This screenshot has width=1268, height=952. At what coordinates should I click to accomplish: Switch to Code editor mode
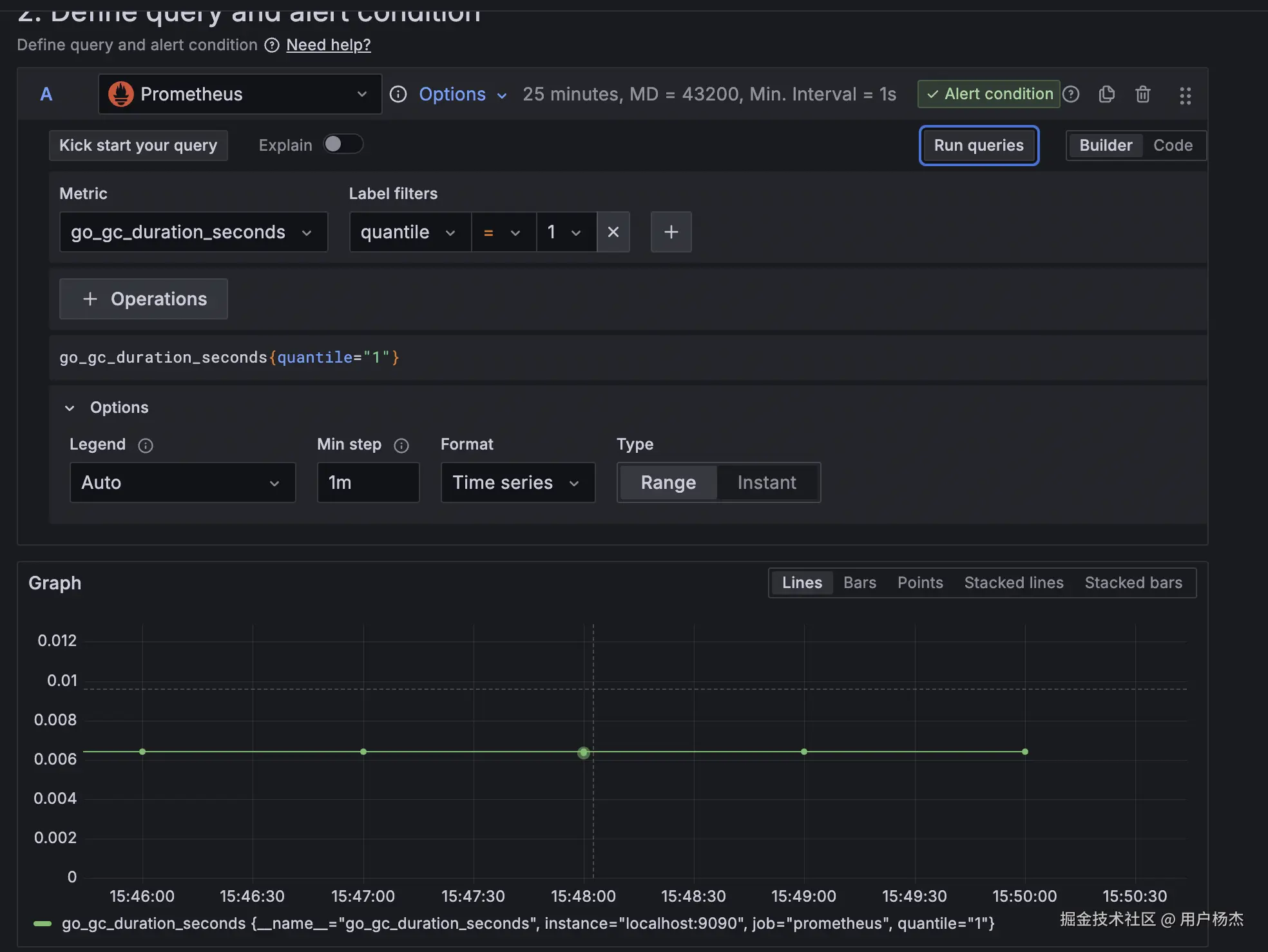(1173, 146)
